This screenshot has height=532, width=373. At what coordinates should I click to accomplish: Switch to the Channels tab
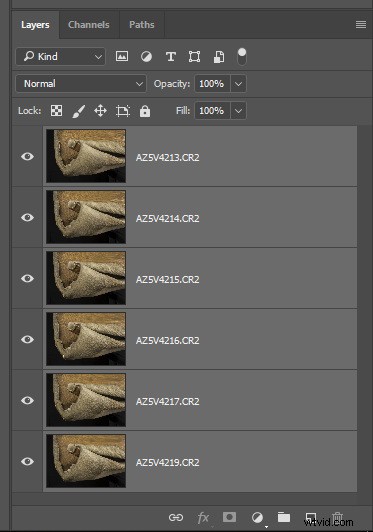point(89,24)
